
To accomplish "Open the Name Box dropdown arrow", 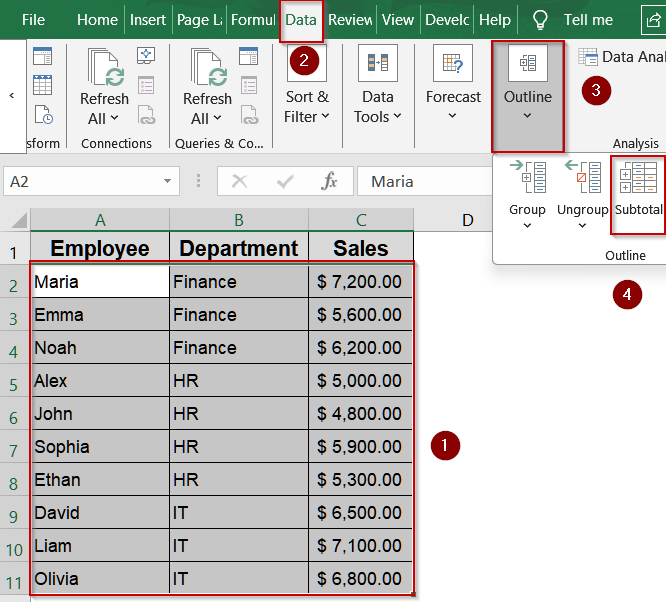I will click(167, 181).
